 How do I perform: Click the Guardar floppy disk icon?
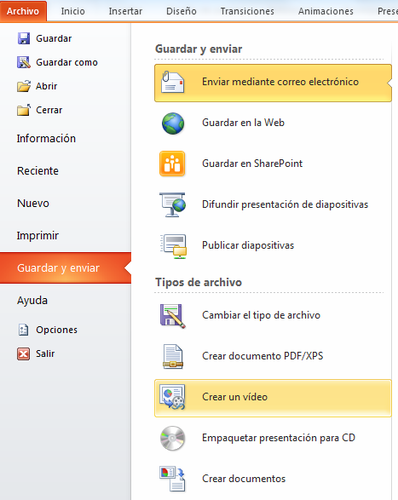(24, 38)
